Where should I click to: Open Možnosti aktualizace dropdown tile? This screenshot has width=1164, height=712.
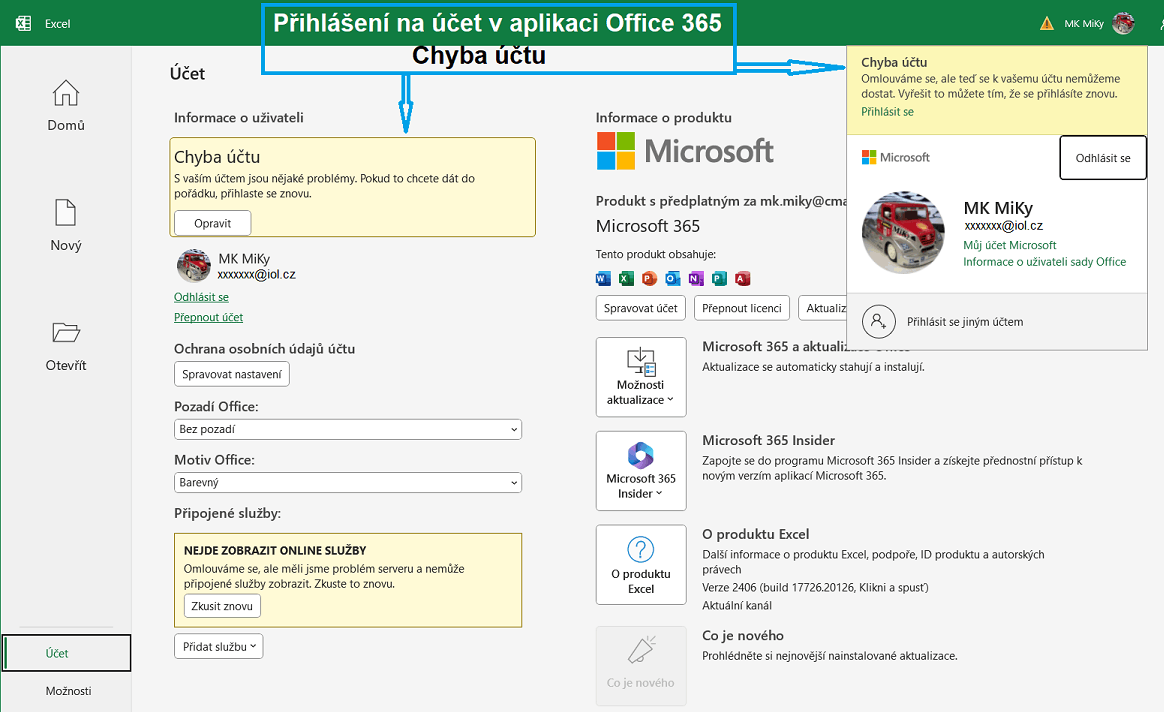(x=641, y=377)
